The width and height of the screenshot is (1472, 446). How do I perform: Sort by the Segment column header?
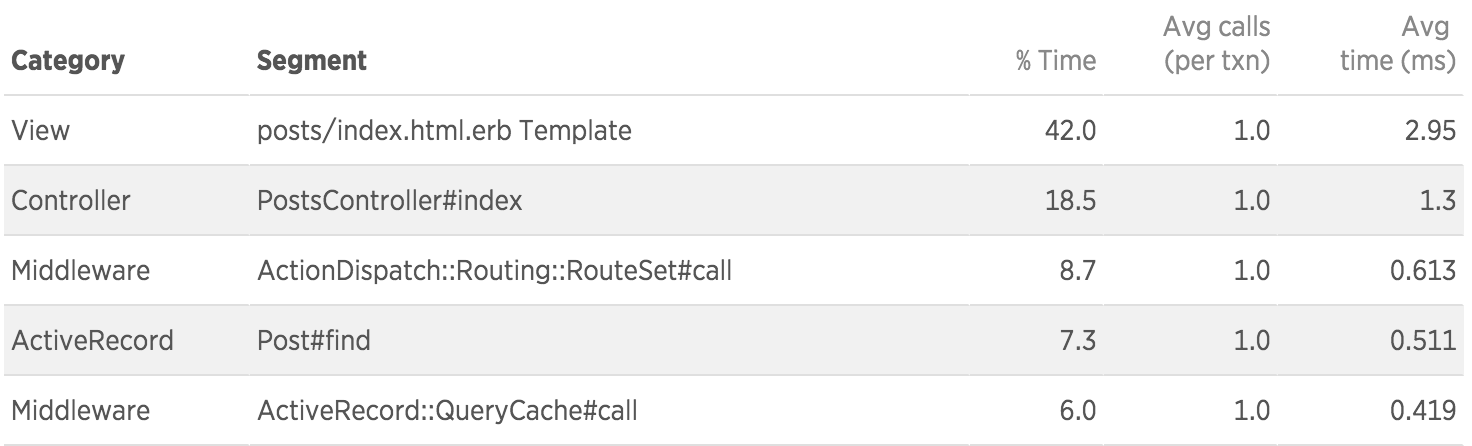[312, 61]
